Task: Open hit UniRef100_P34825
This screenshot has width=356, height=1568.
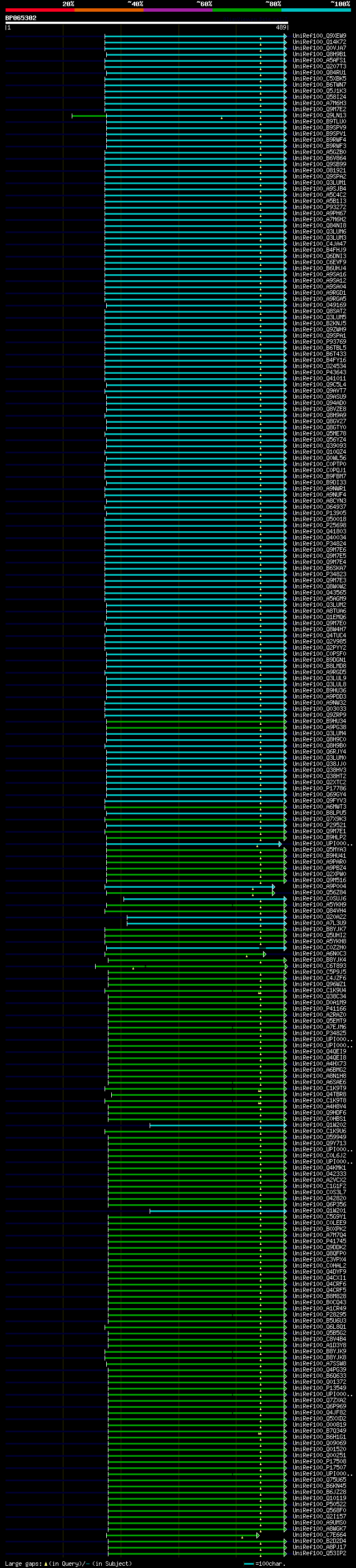Action: pyautogui.click(x=319, y=1033)
